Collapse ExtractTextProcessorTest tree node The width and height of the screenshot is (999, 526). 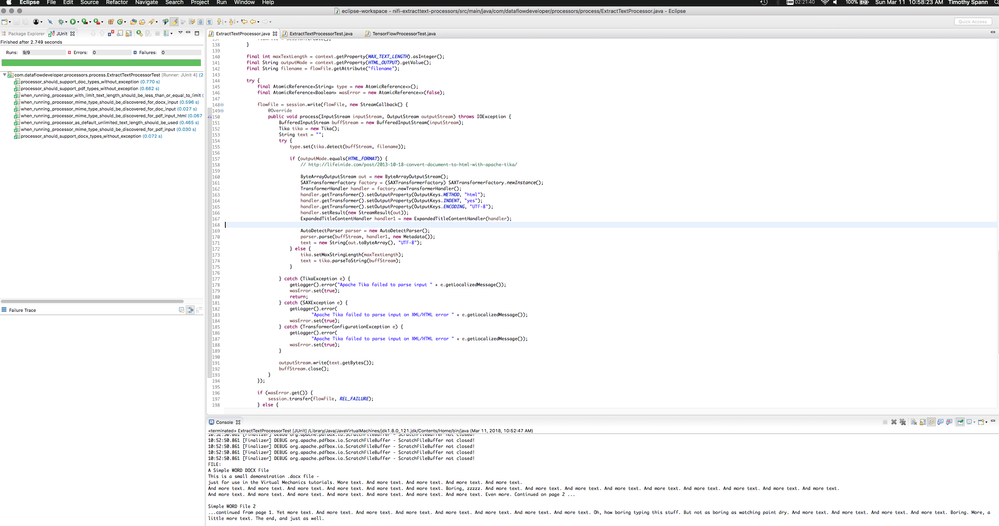click(x=4, y=75)
